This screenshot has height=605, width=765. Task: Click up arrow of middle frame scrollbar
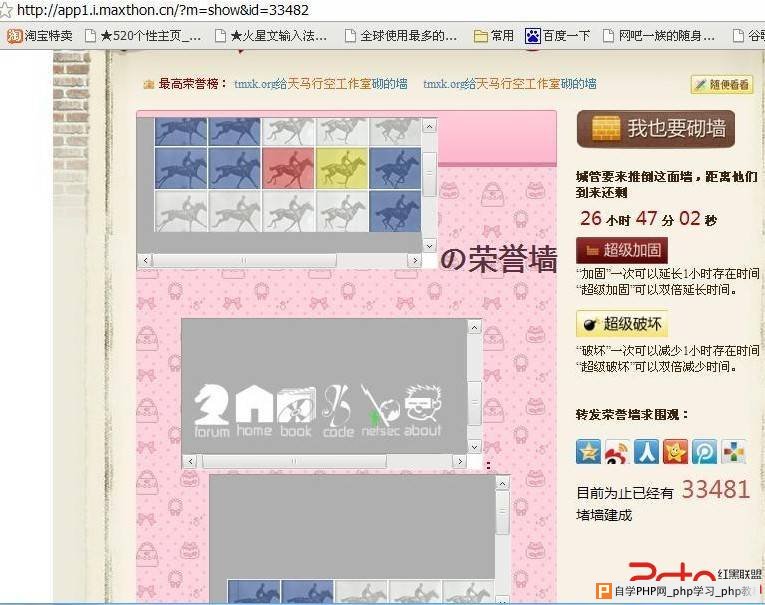pyautogui.click(x=475, y=327)
